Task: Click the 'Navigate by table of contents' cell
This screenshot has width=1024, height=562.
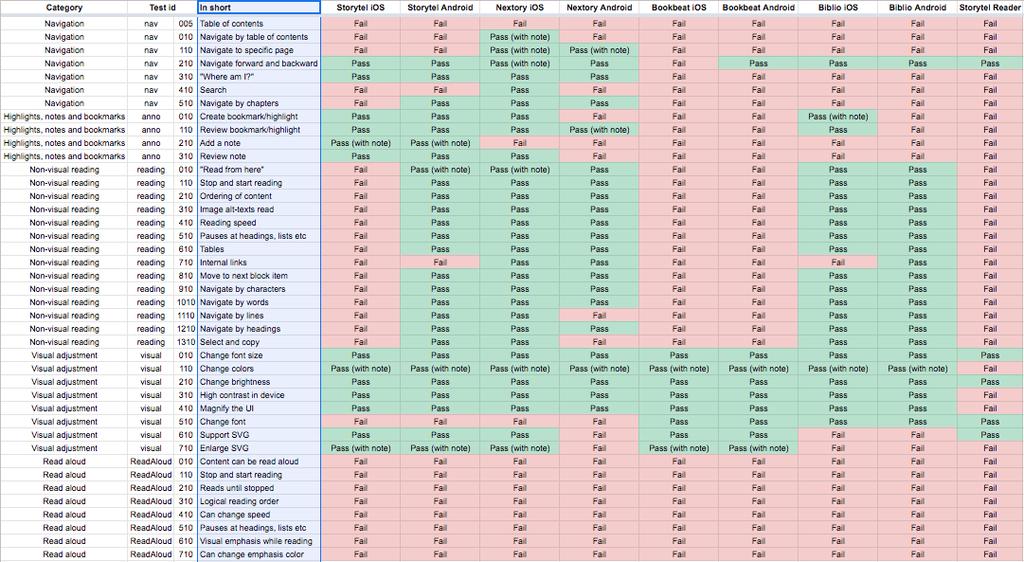Action: pyautogui.click(x=259, y=37)
